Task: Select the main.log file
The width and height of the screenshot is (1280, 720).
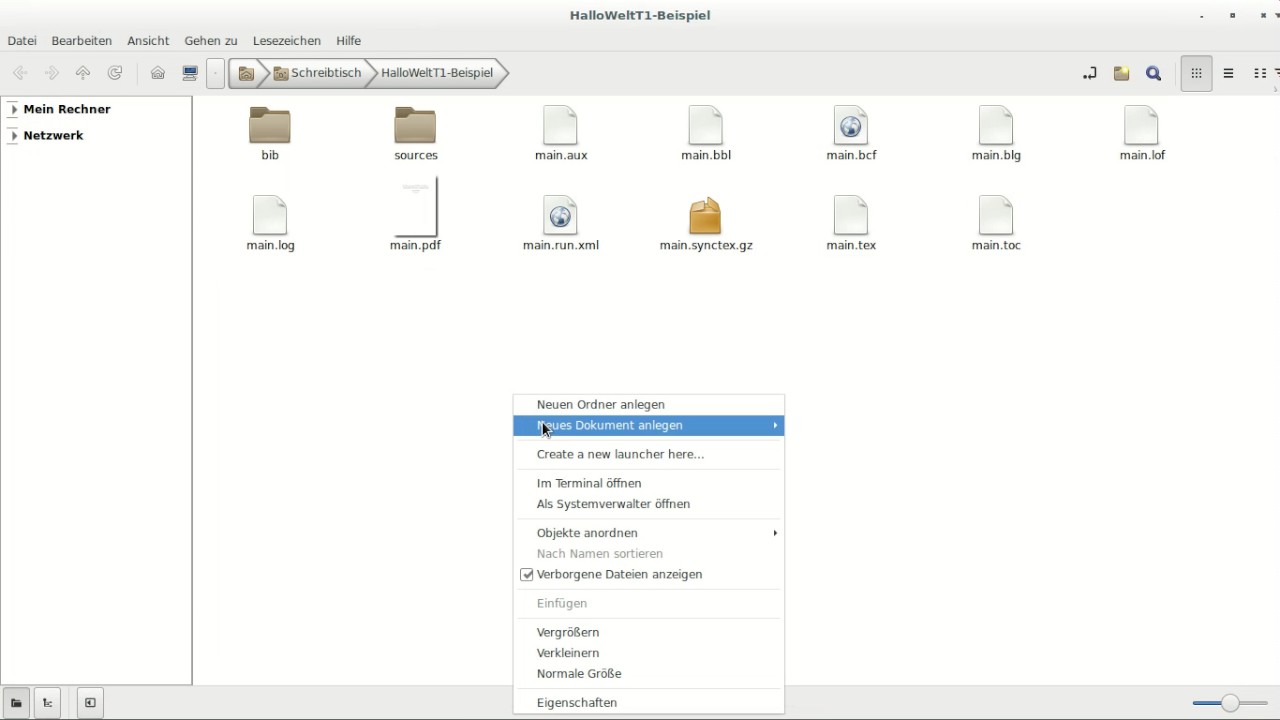Action: [270, 223]
